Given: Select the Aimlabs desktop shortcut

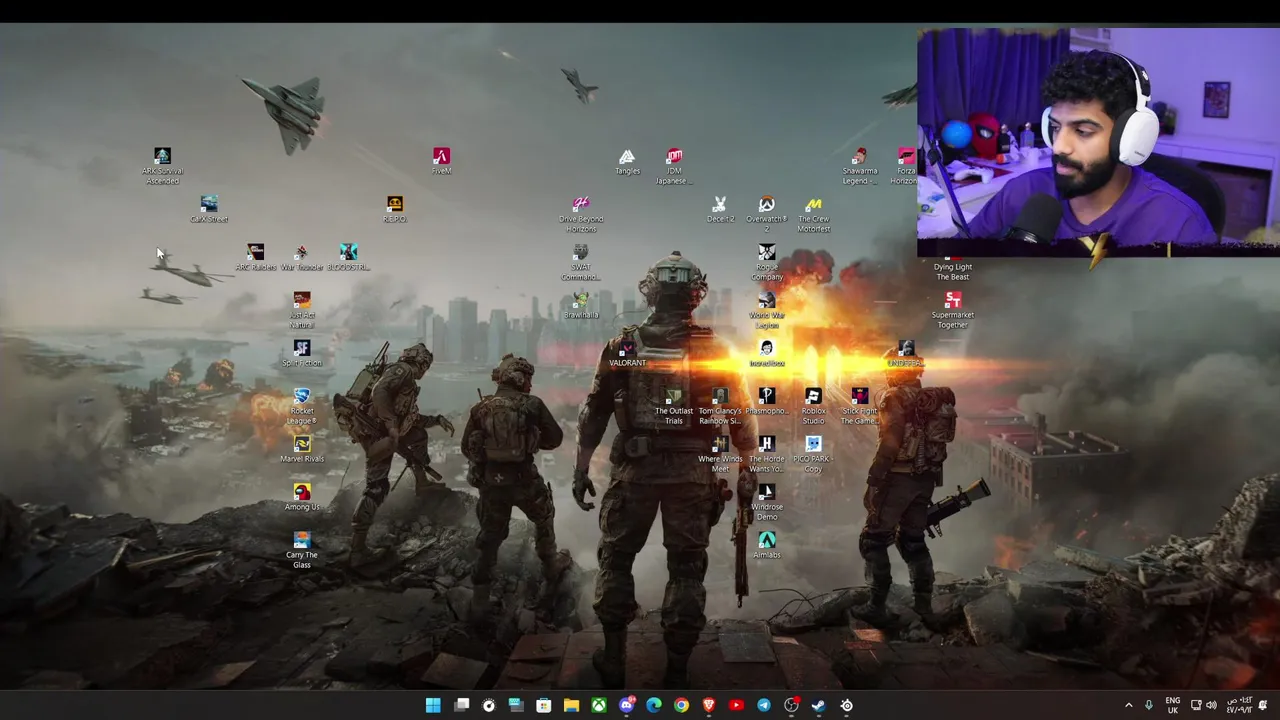Looking at the screenshot, I should point(767,545).
